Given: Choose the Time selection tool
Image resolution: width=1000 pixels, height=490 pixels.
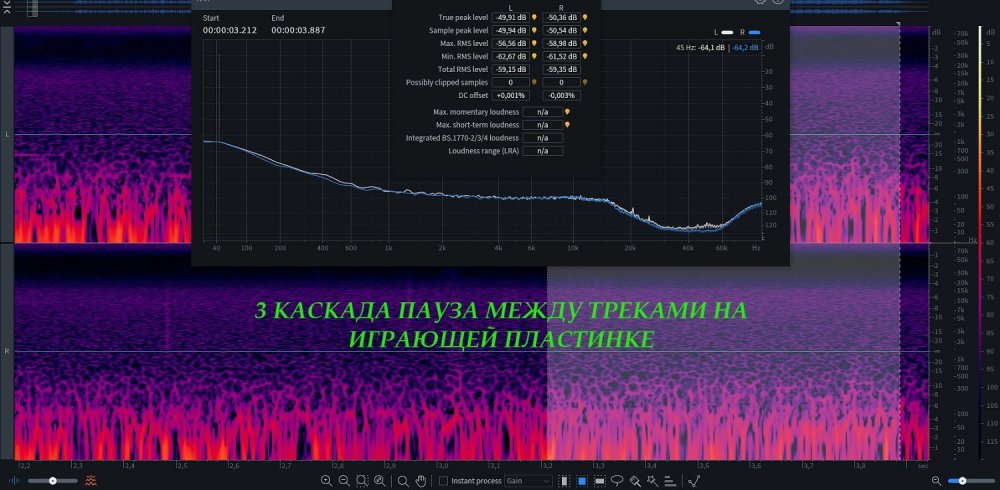Looking at the screenshot, I should tap(564, 481).
